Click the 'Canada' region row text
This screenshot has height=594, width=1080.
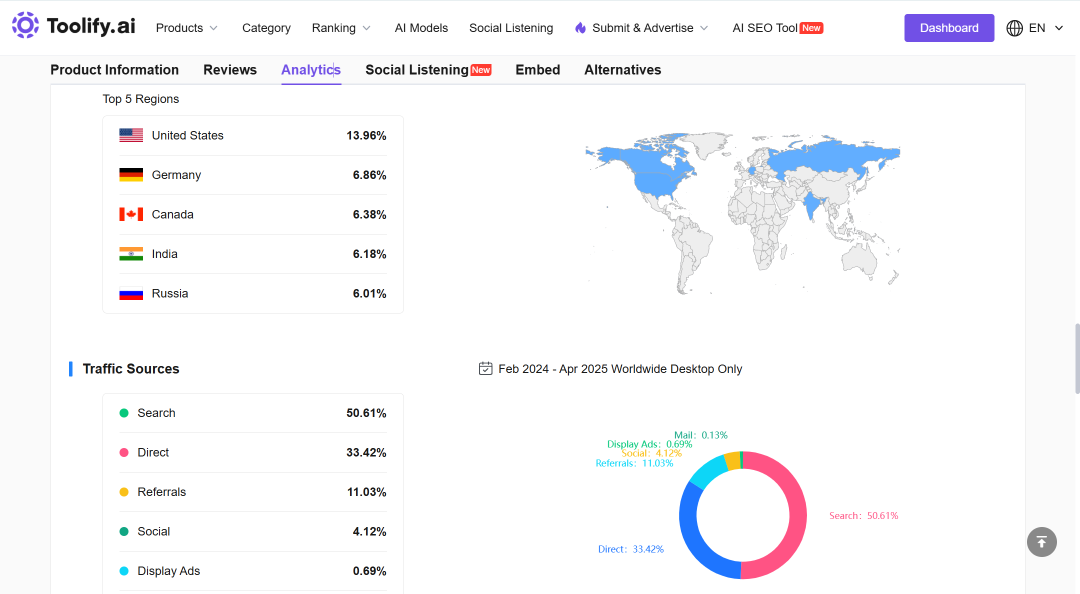(172, 214)
